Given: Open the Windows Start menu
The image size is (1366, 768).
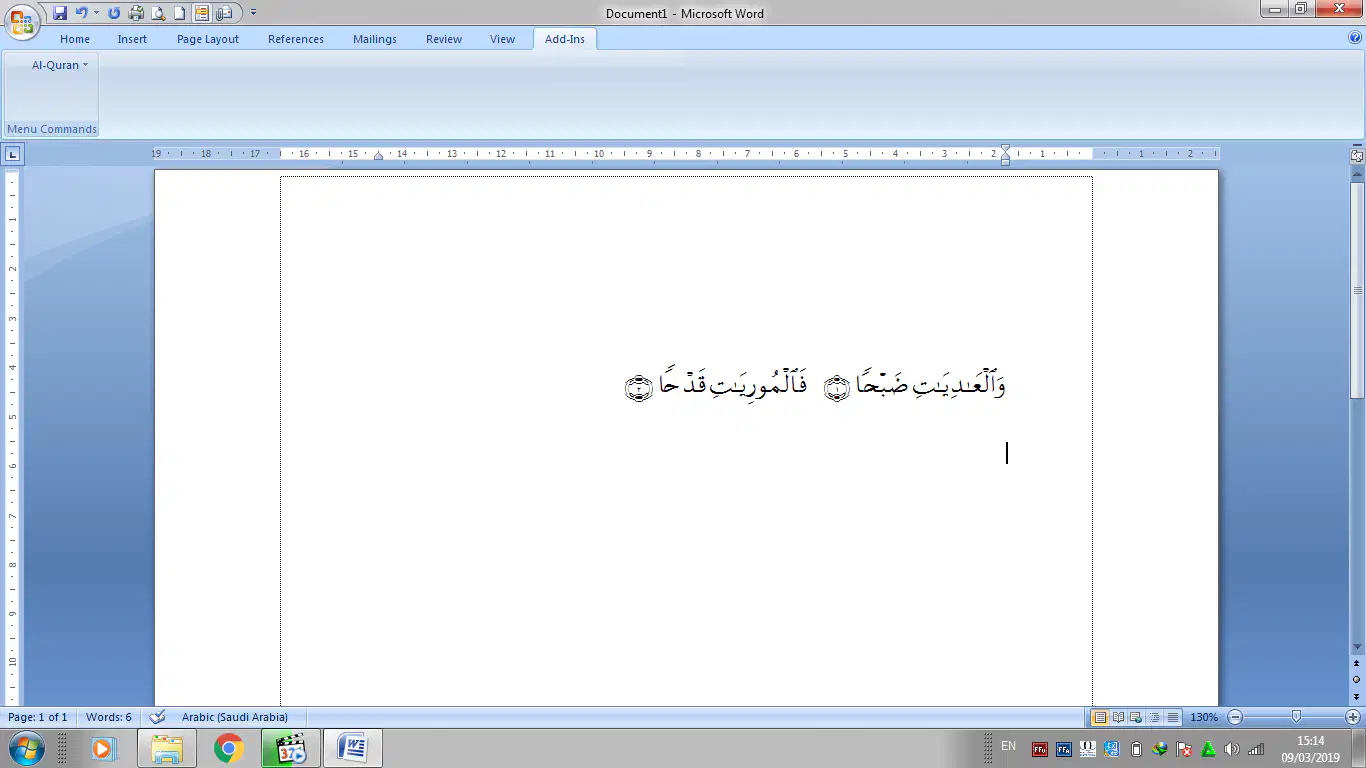Looking at the screenshot, I should [25, 748].
